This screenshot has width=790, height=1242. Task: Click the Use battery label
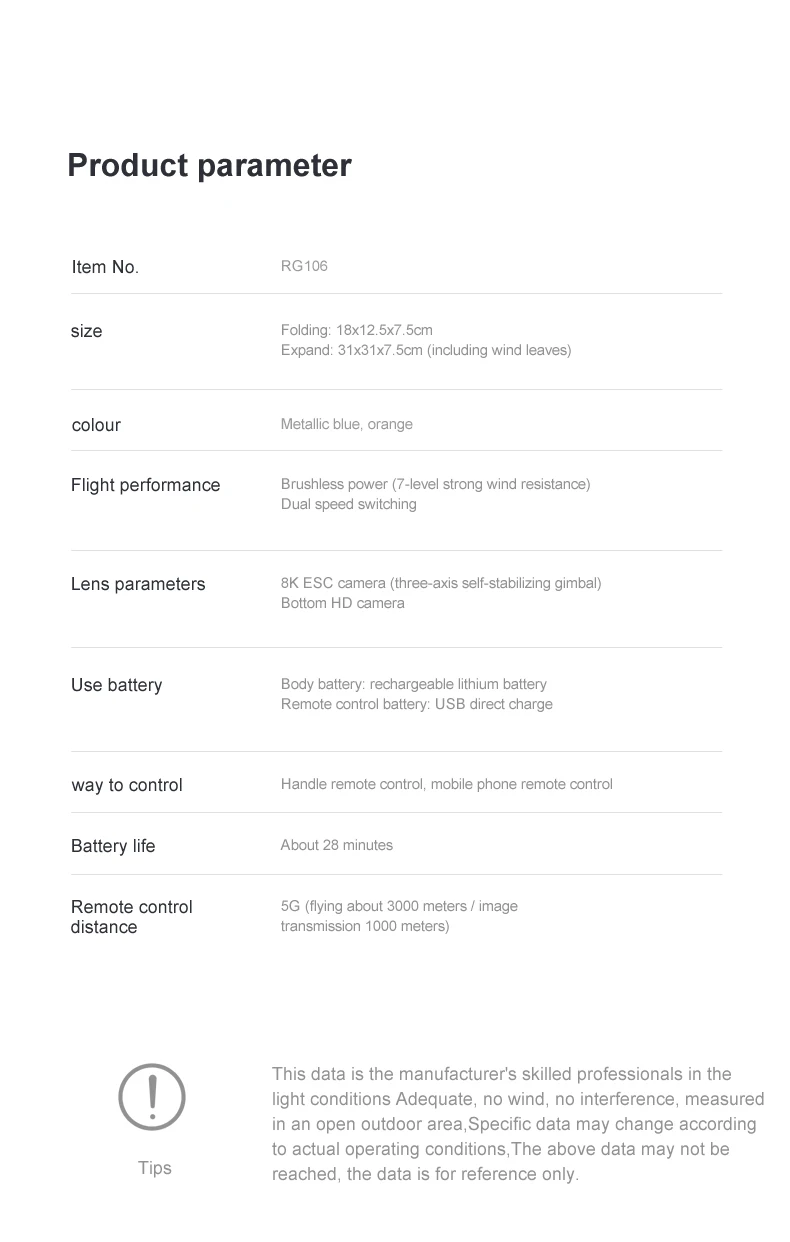(116, 685)
